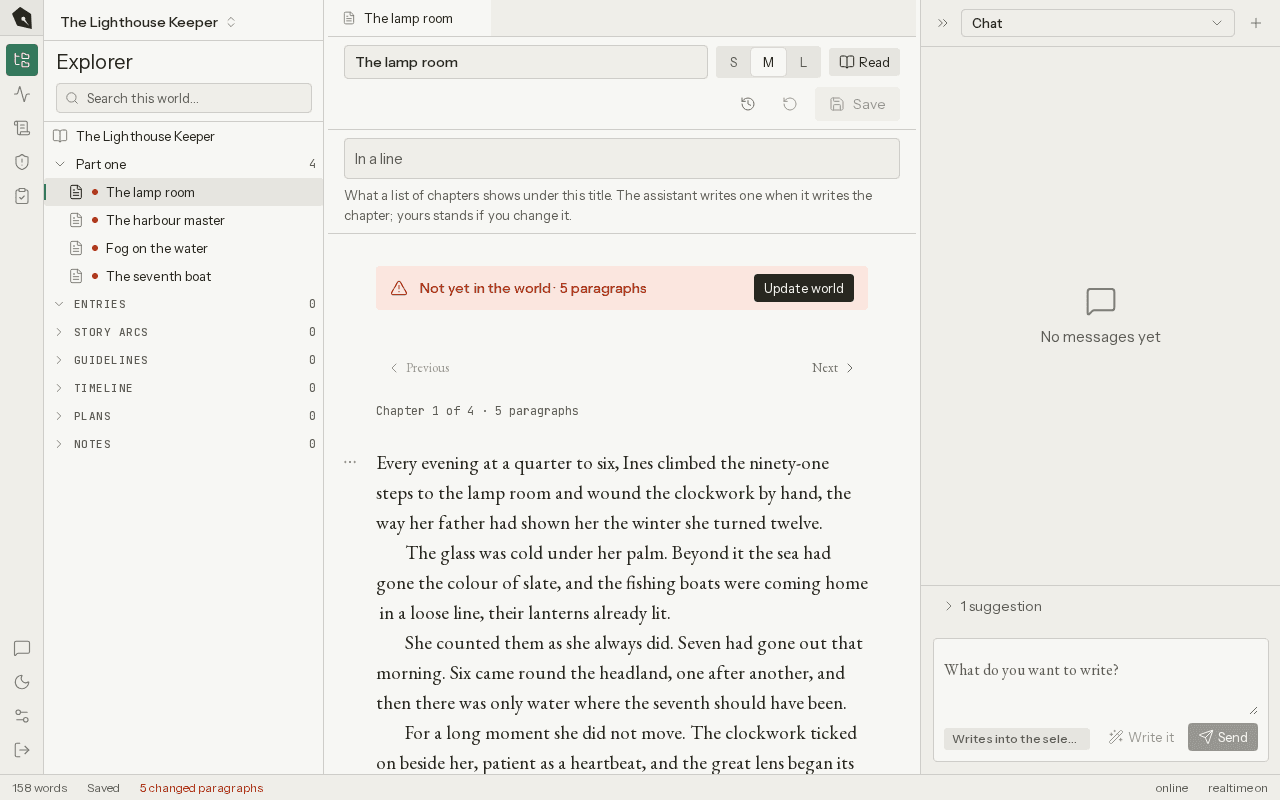Select large text size L

pyautogui.click(x=803, y=62)
